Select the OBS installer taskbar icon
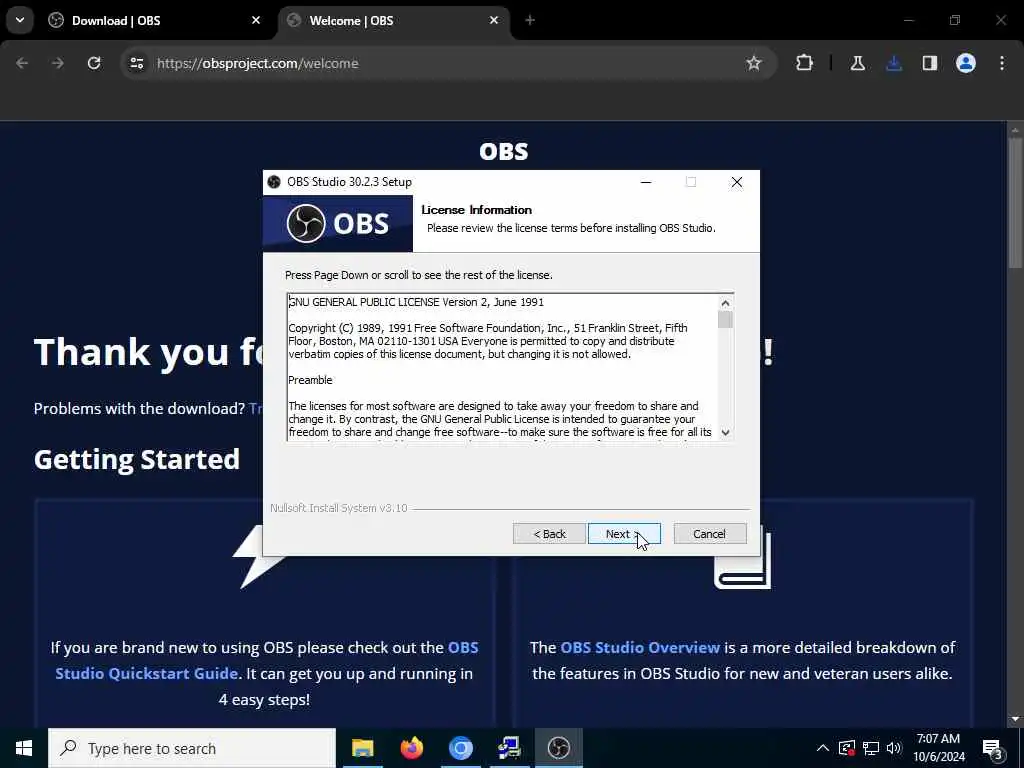The image size is (1024, 768). click(558, 748)
